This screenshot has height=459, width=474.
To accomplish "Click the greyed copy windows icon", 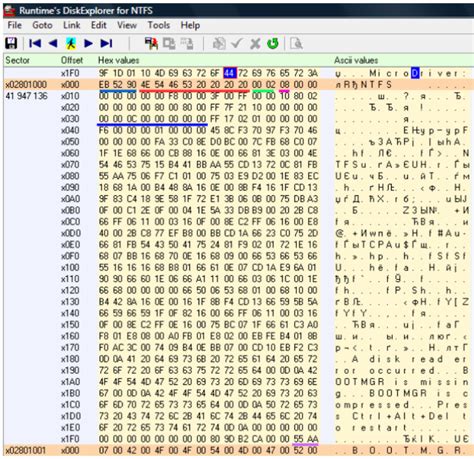I will (x=169, y=43).
